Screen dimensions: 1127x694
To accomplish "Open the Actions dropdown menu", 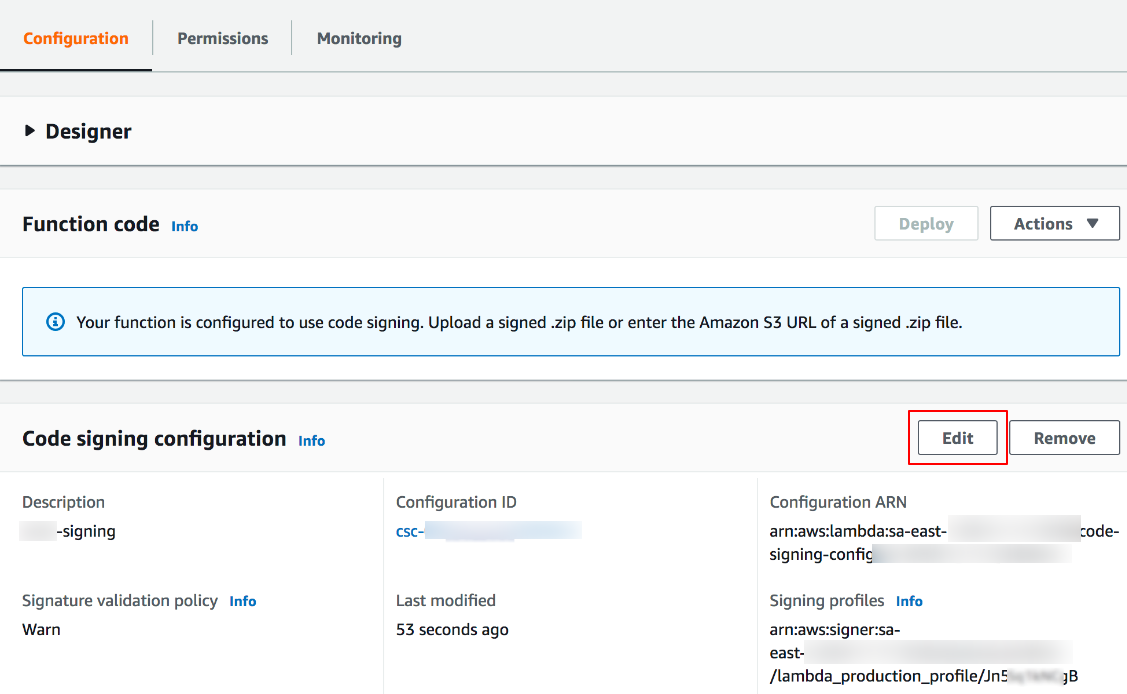I will pos(1054,223).
